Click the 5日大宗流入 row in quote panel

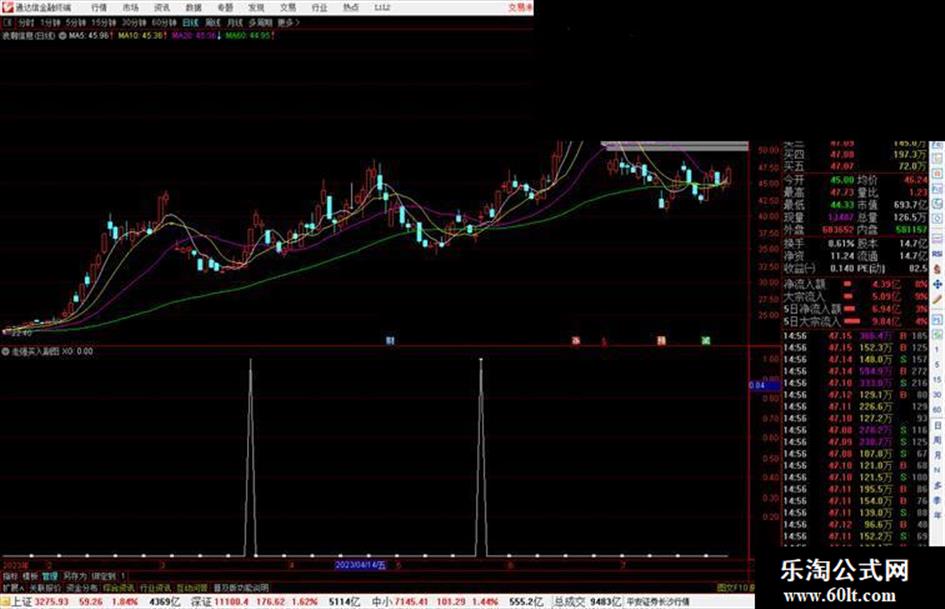(x=856, y=322)
